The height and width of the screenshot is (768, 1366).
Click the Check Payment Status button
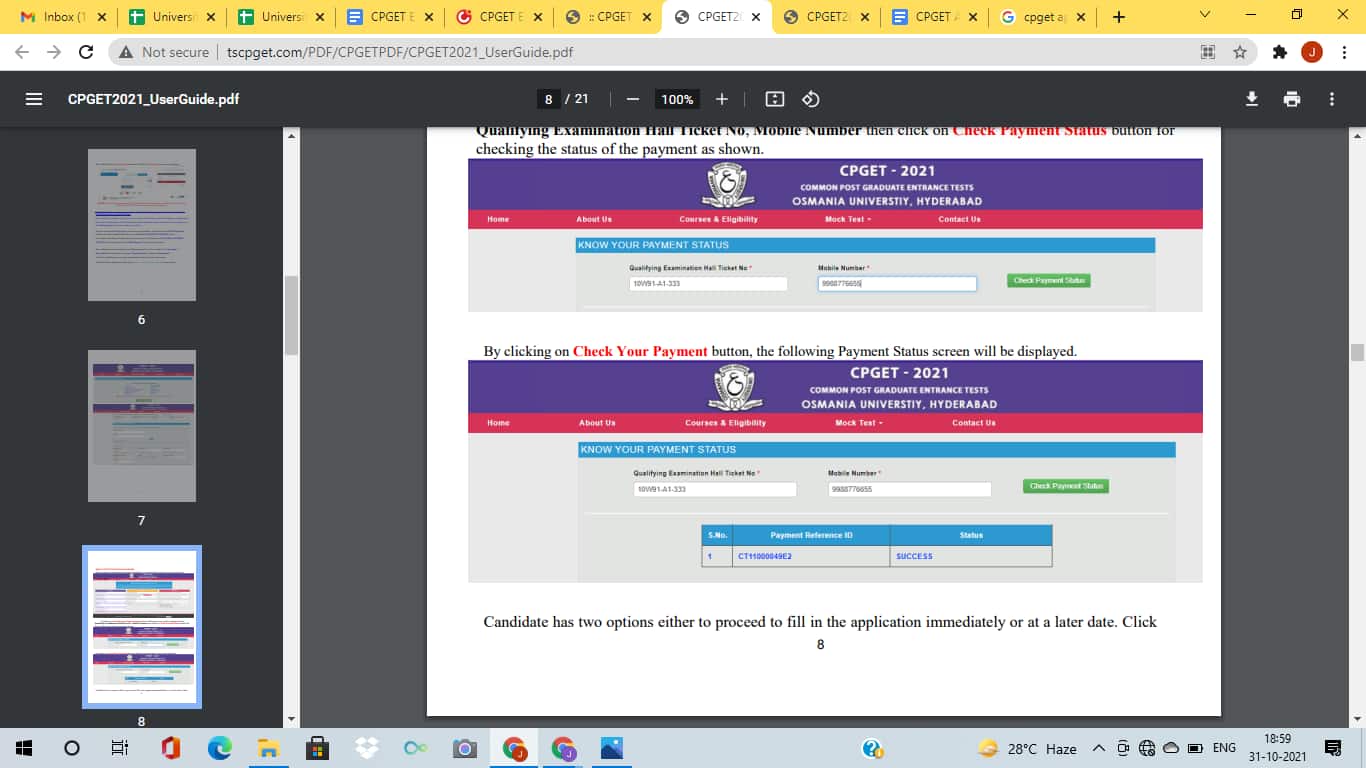coord(1048,281)
